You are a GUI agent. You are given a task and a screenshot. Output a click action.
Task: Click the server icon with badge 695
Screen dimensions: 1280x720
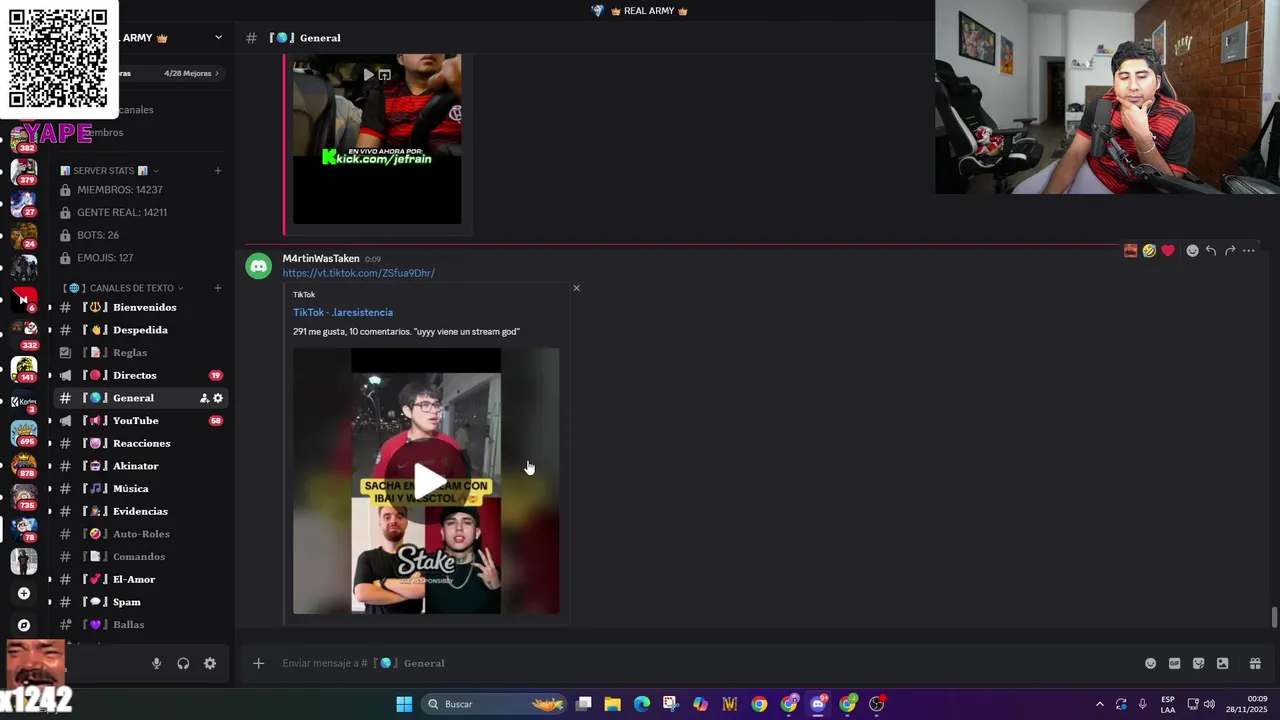coord(24,432)
